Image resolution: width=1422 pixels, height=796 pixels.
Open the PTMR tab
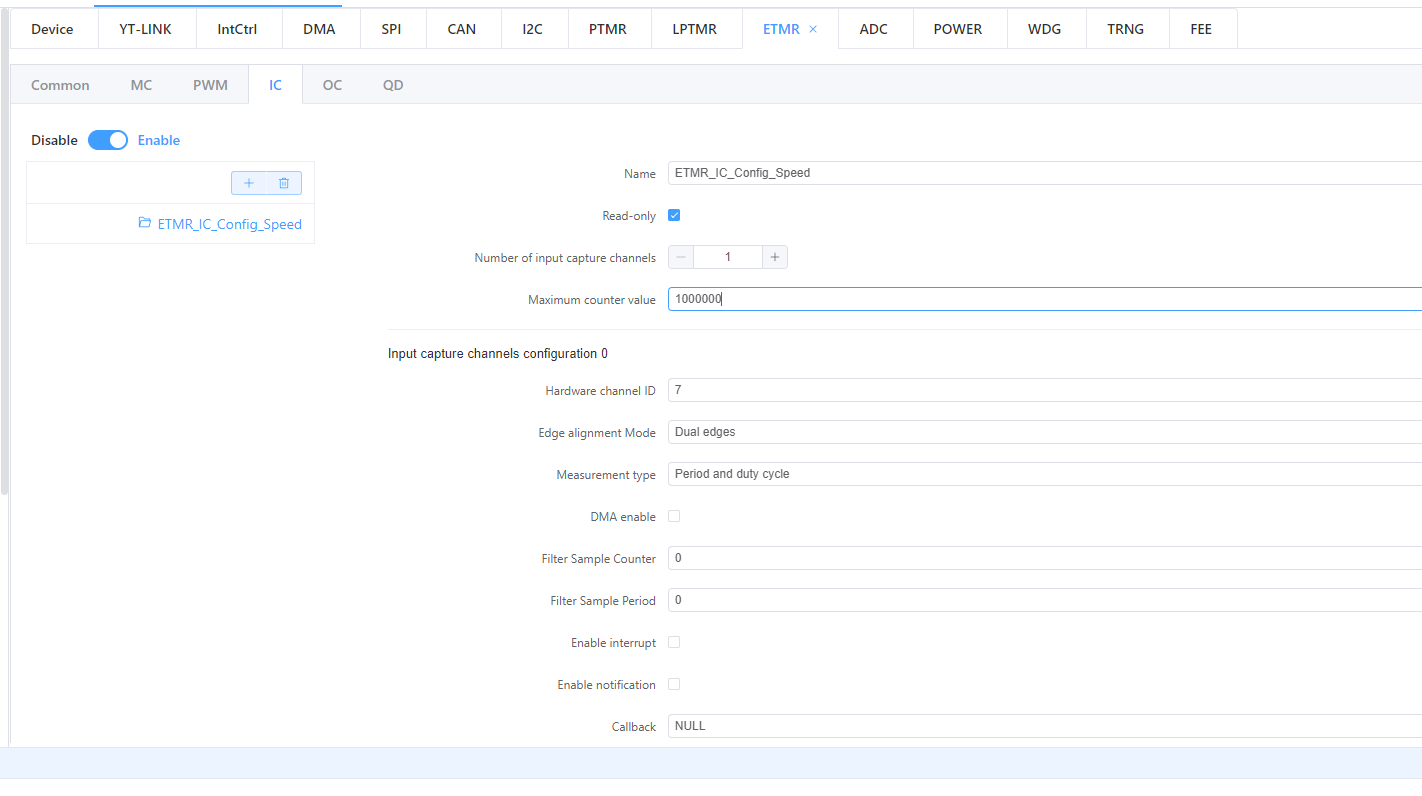click(x=608, y=29)
